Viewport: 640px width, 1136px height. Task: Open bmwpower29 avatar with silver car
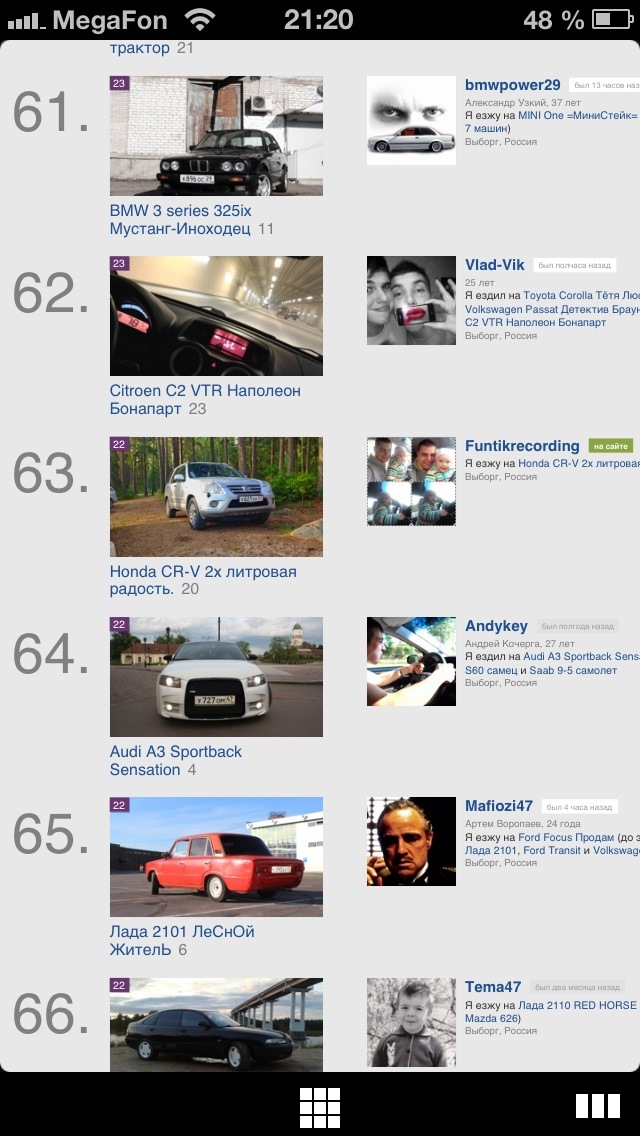pos(411,120)
